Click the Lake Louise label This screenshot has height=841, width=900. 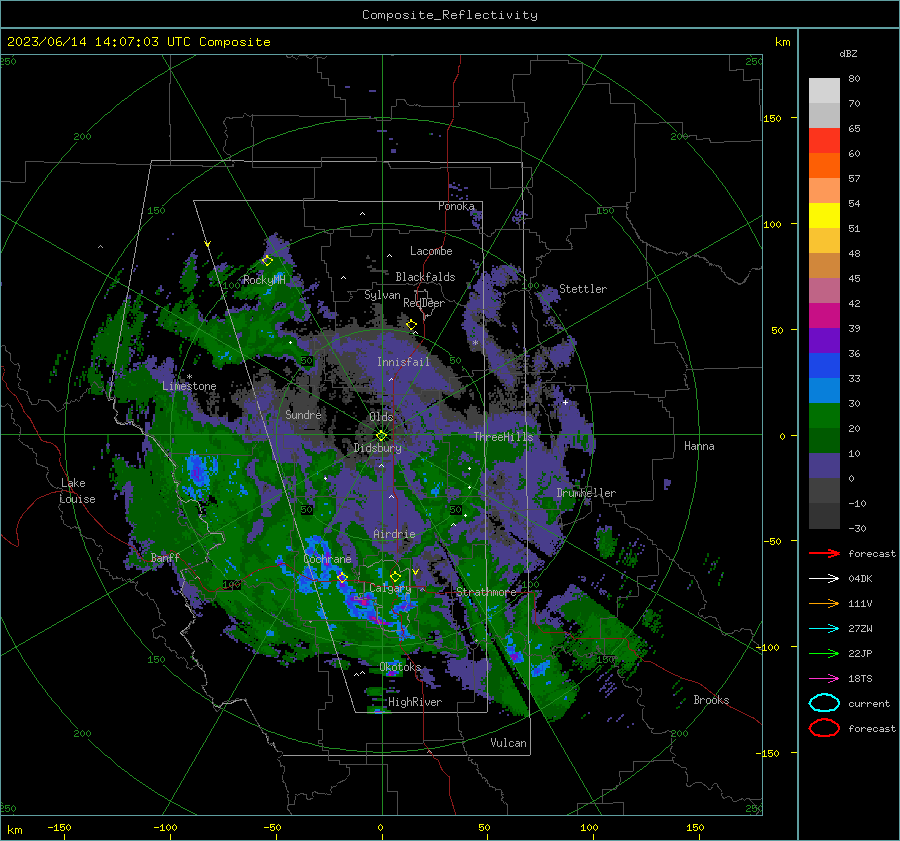coord(77,491)
